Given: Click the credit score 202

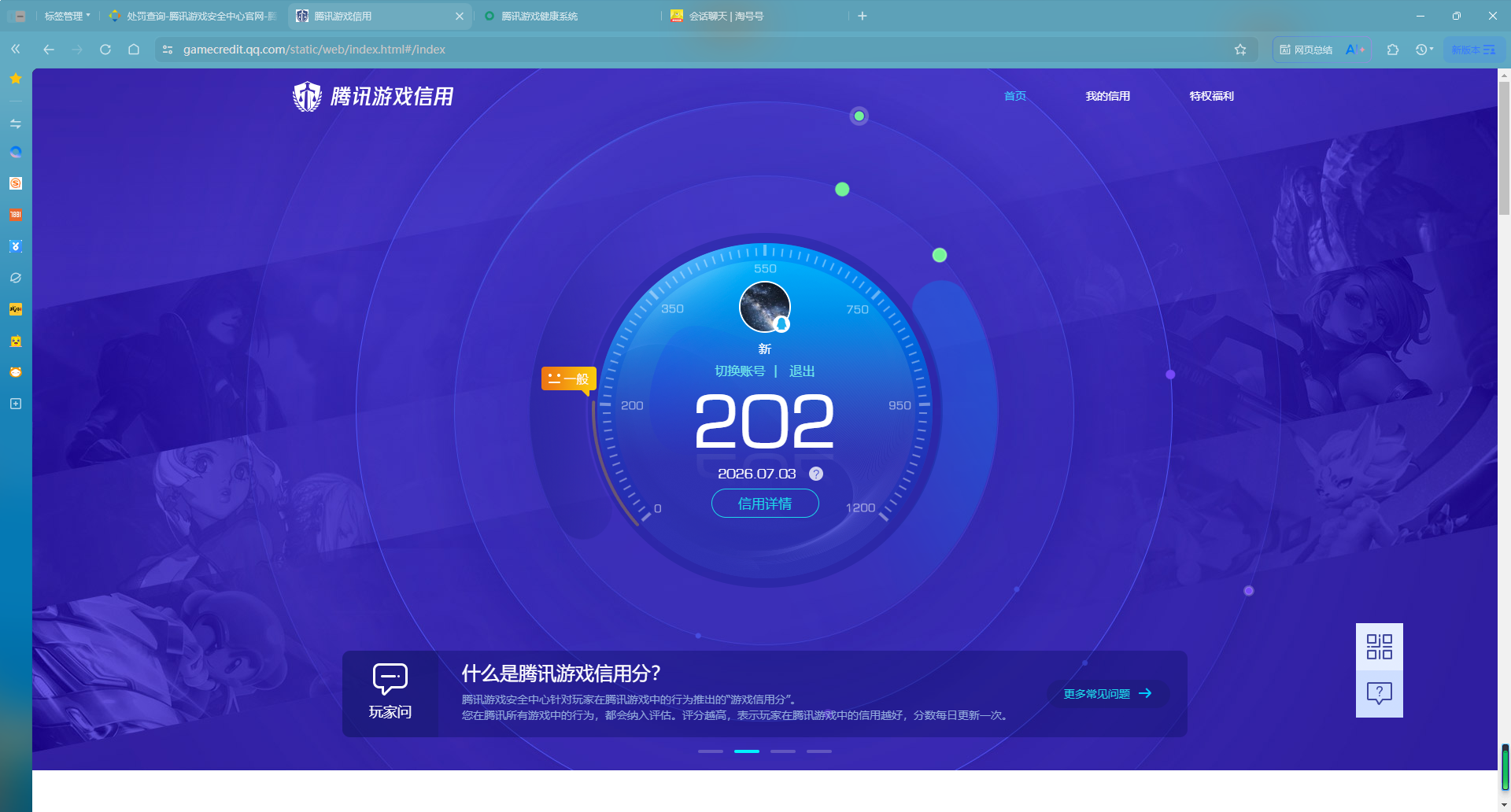Looking at the screenshot, I should point(765,423).
